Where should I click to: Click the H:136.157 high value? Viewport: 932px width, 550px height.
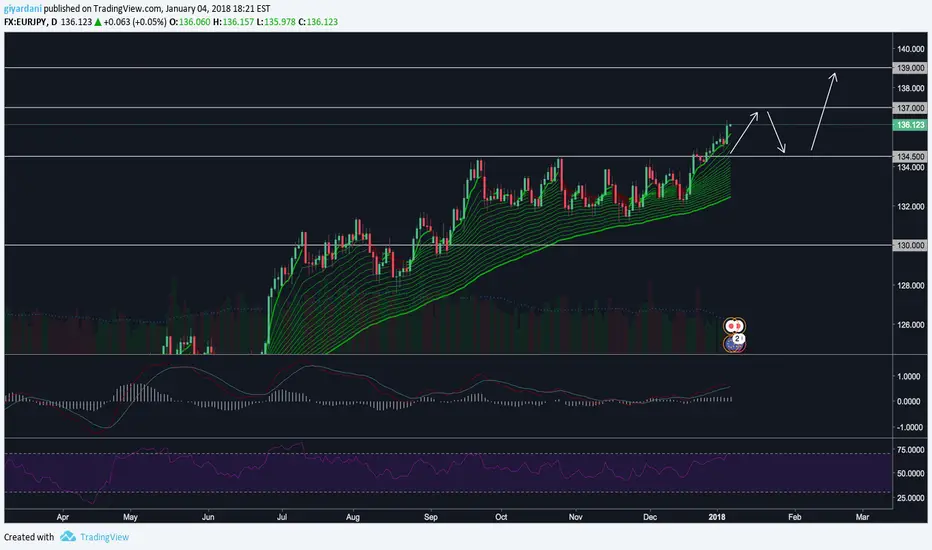[234, 22]
